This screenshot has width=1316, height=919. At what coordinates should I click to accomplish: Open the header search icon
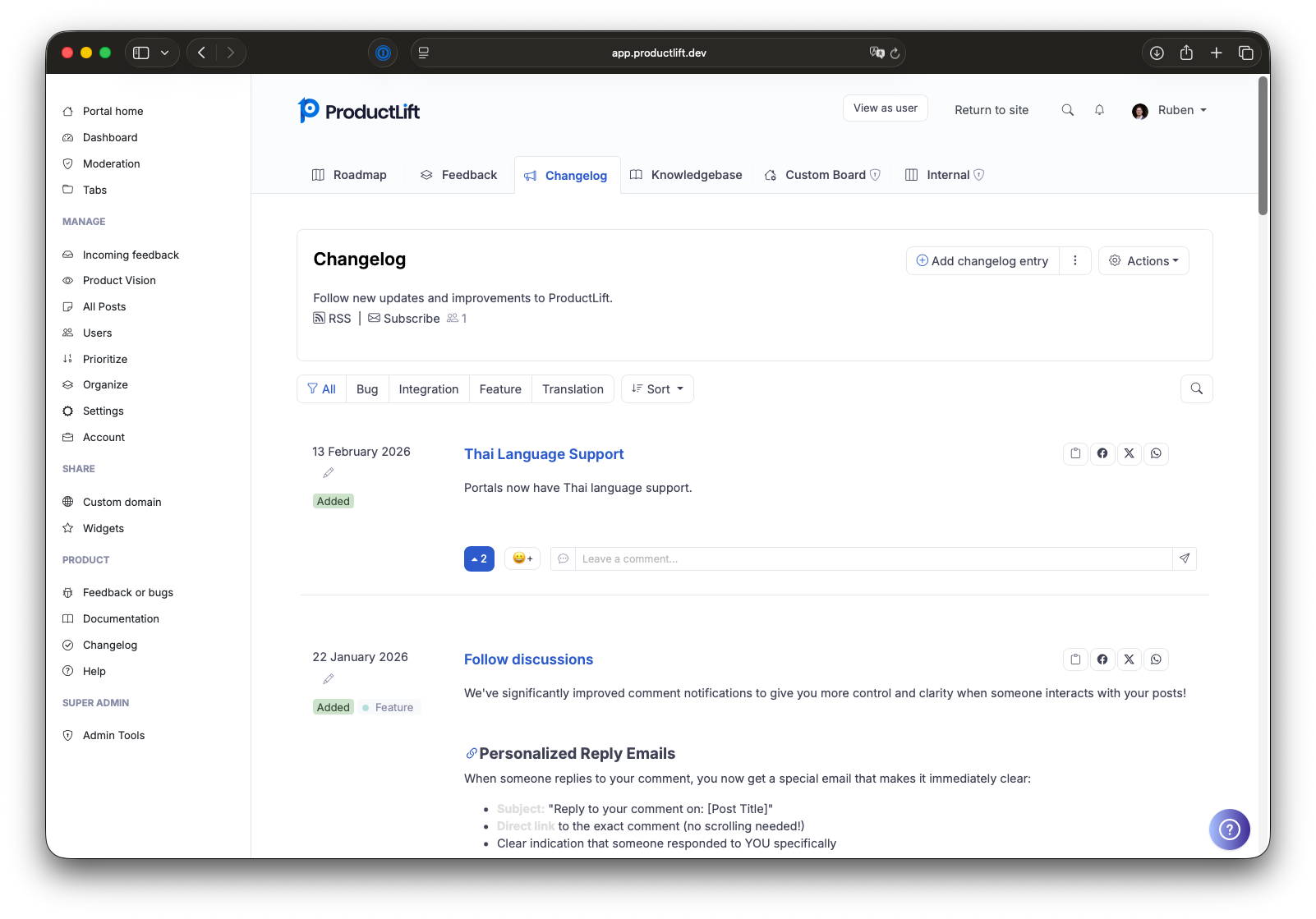coord(1067,110)
